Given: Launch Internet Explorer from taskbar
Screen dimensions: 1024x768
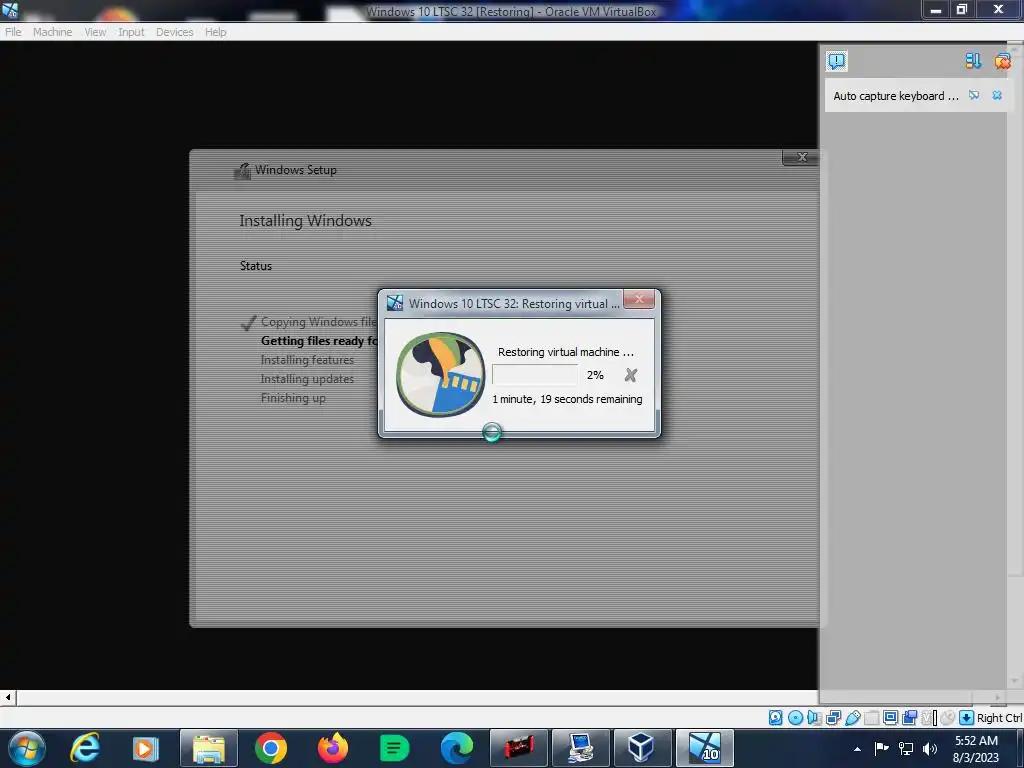Looking at the screenshot, I should click(x=85, y=748).
